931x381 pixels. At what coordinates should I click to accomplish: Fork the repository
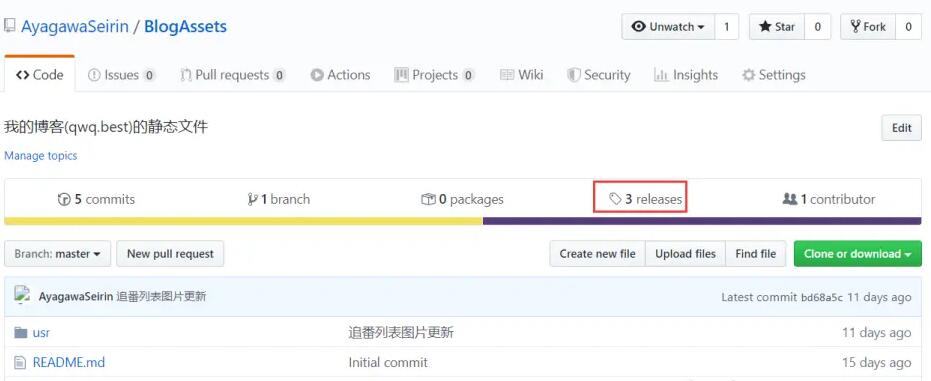(868, 27)
